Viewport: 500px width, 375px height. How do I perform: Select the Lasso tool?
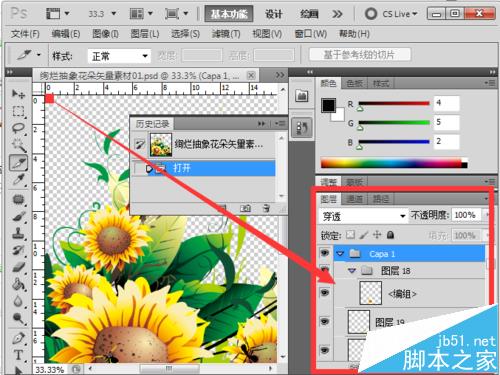tap(18, 128)
